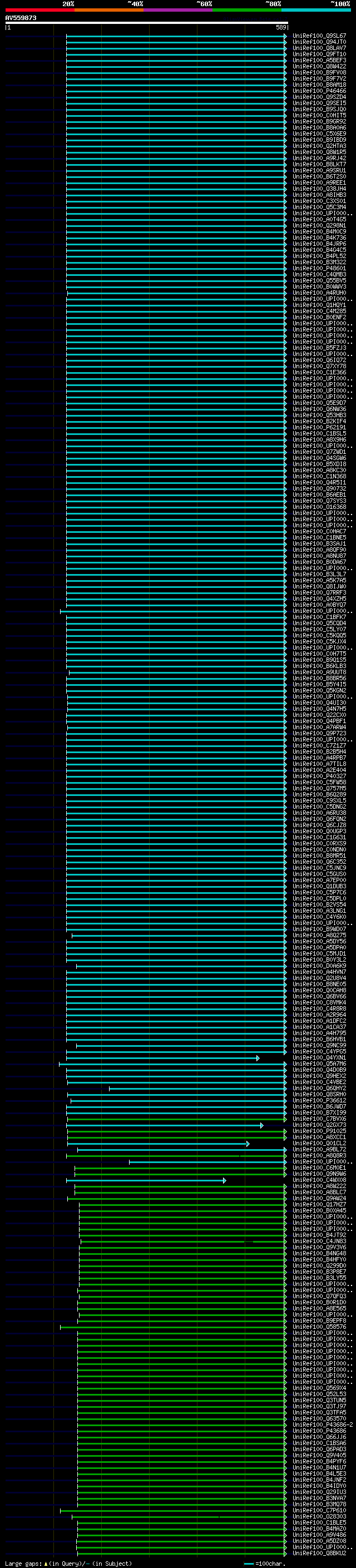Click the red ~20% identity legend segment
The width and height of the screenshot is (356, 1568).
pyautogui.click(x=40, y=10)
